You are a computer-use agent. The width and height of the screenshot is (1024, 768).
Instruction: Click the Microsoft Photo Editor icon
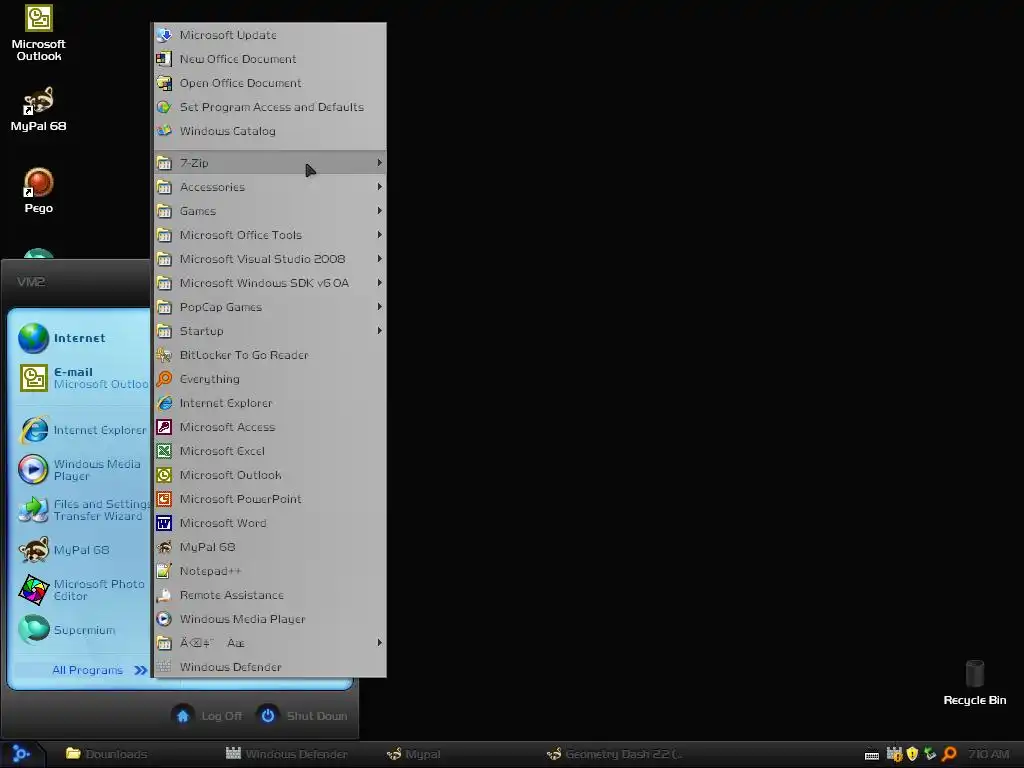pos(33,590)
